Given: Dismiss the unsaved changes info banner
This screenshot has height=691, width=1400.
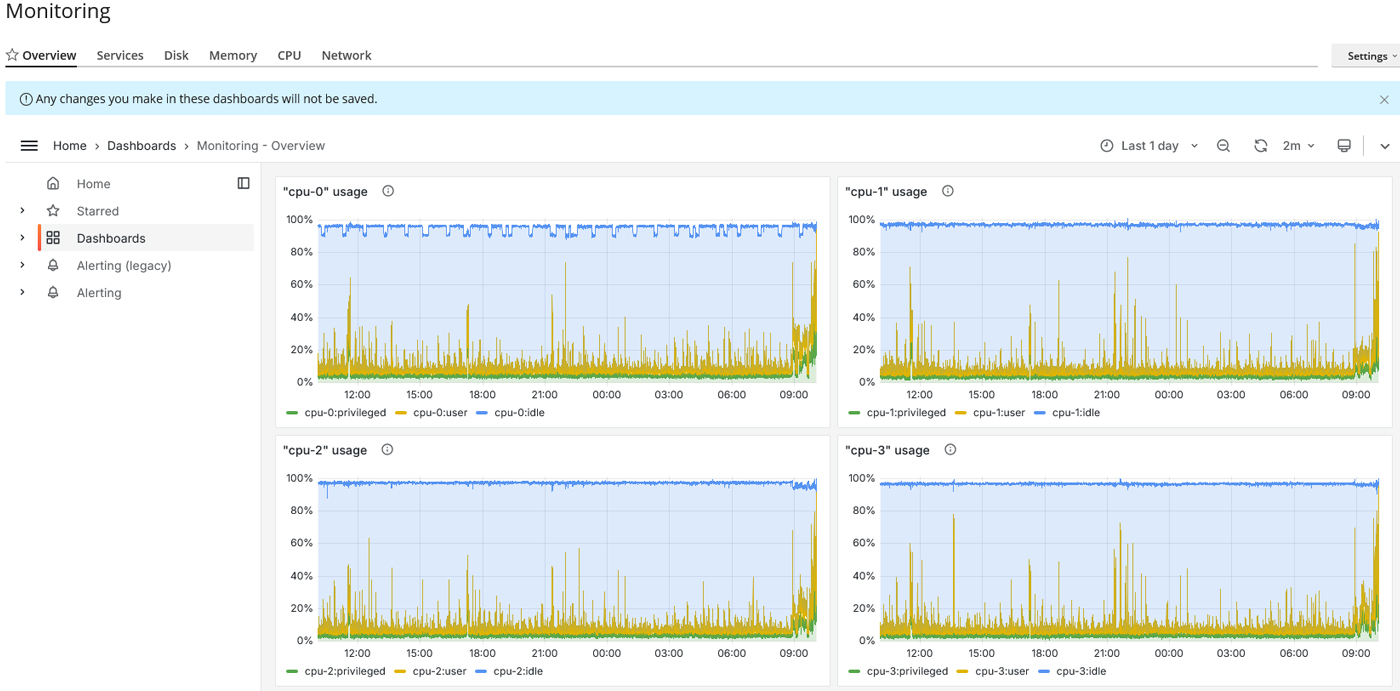Looking at the screenshot, I should [x=1384, y=100].
